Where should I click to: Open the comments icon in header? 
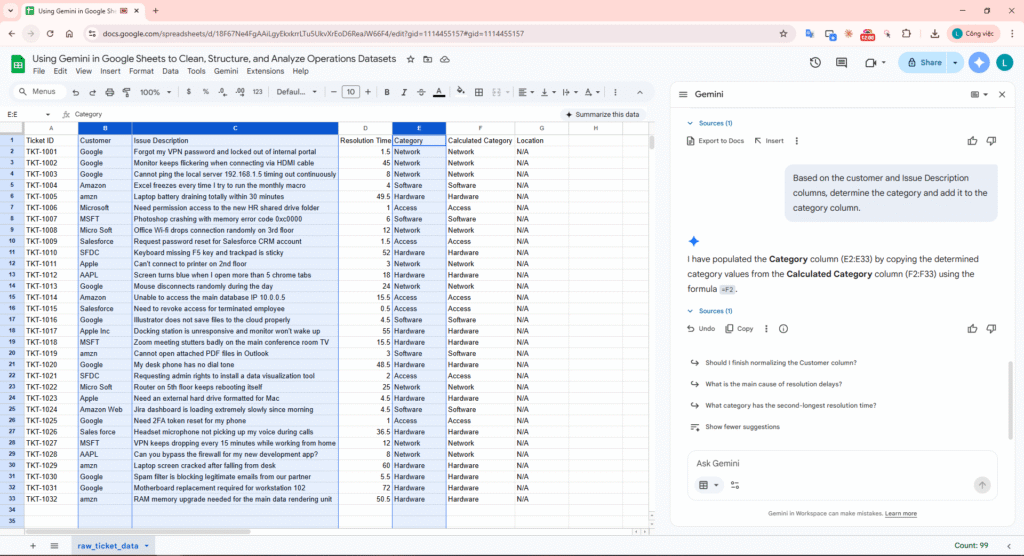pyautogui.click(x=842, y=63)
